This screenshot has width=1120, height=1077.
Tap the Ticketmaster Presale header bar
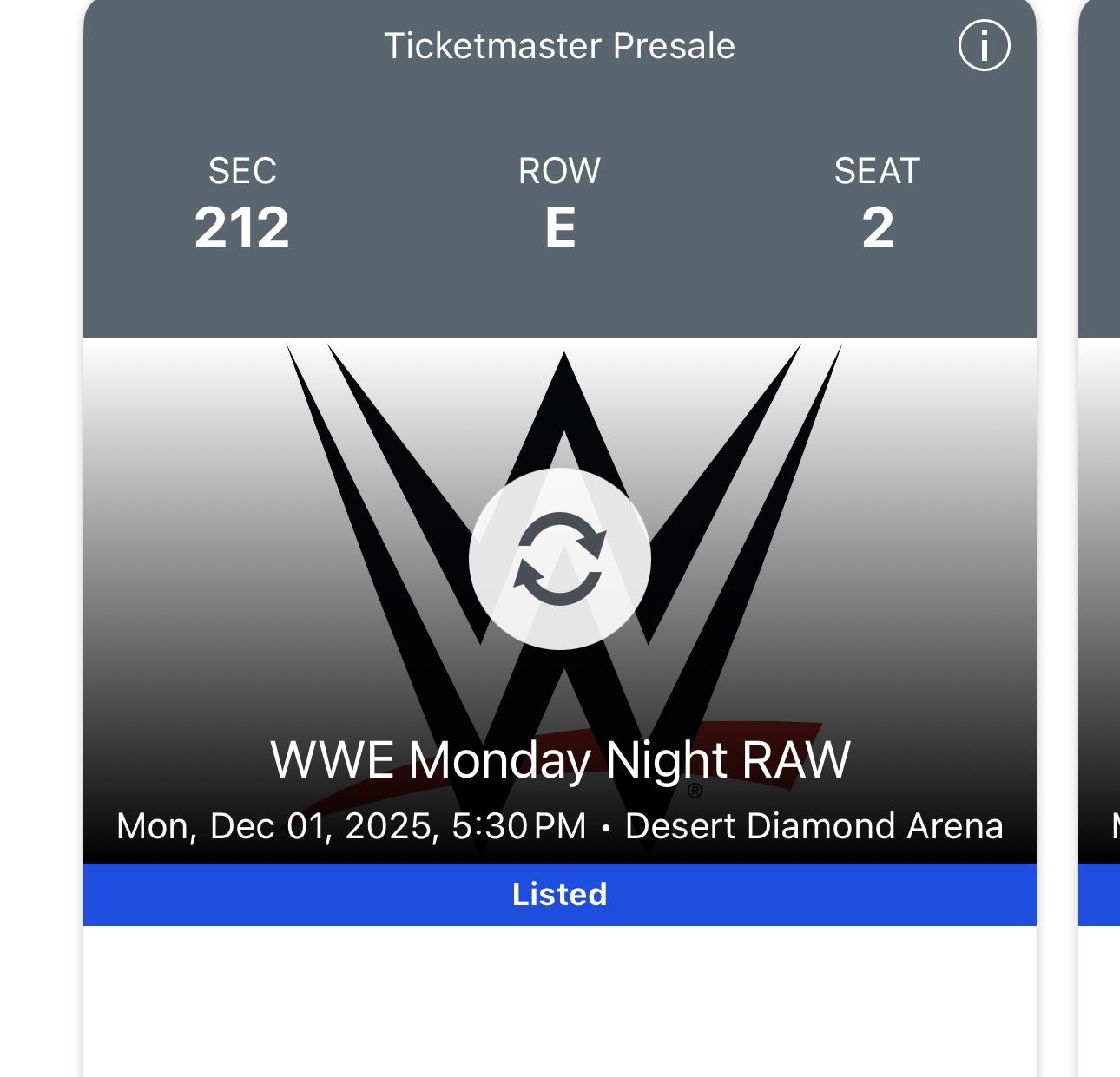[560, 47]
